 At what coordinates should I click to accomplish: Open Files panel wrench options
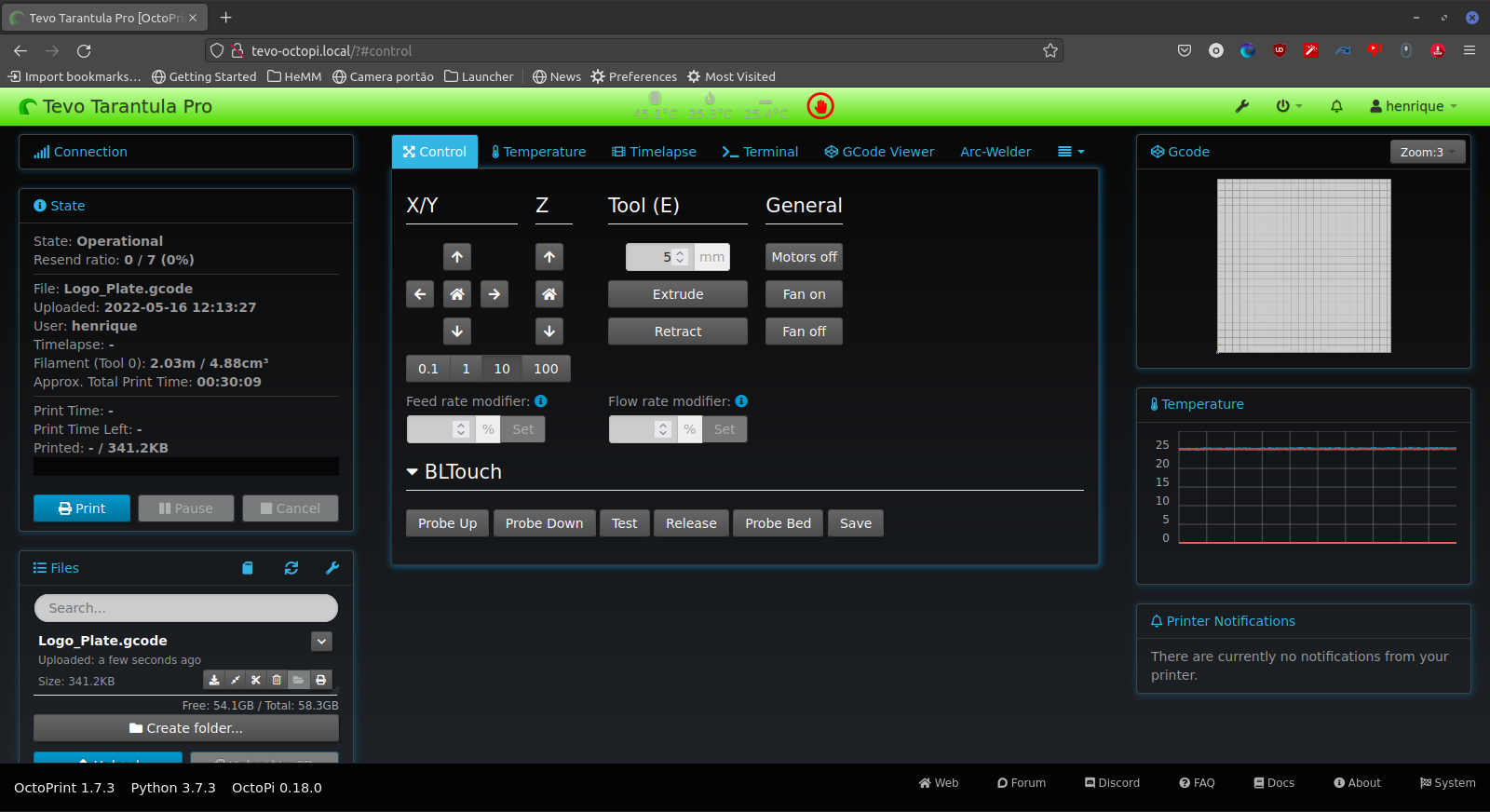point(332,568)
